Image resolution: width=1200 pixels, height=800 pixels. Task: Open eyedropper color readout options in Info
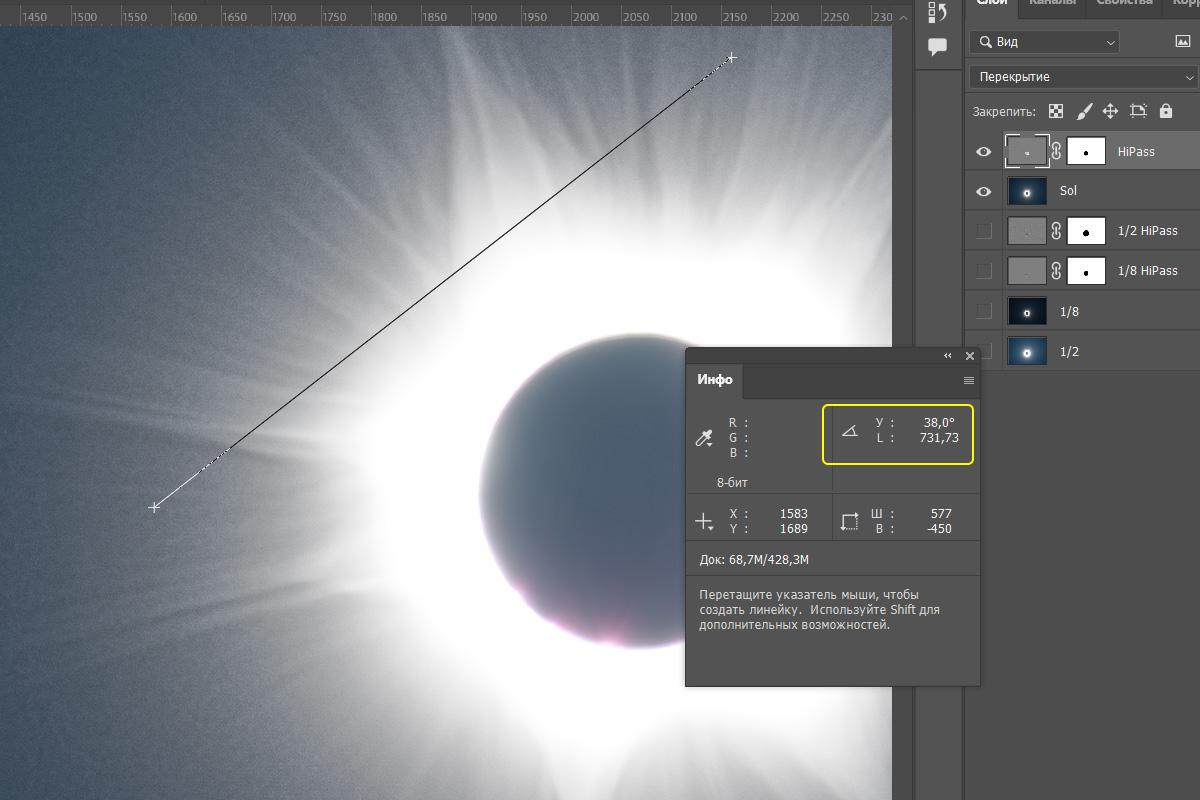pos(705,438)
